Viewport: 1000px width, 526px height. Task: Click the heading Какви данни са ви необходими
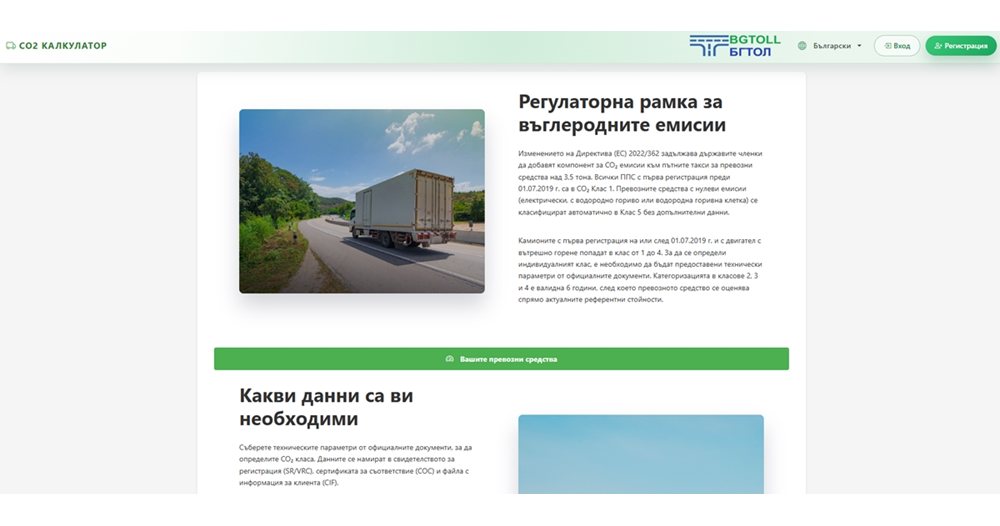click(326, 406)
